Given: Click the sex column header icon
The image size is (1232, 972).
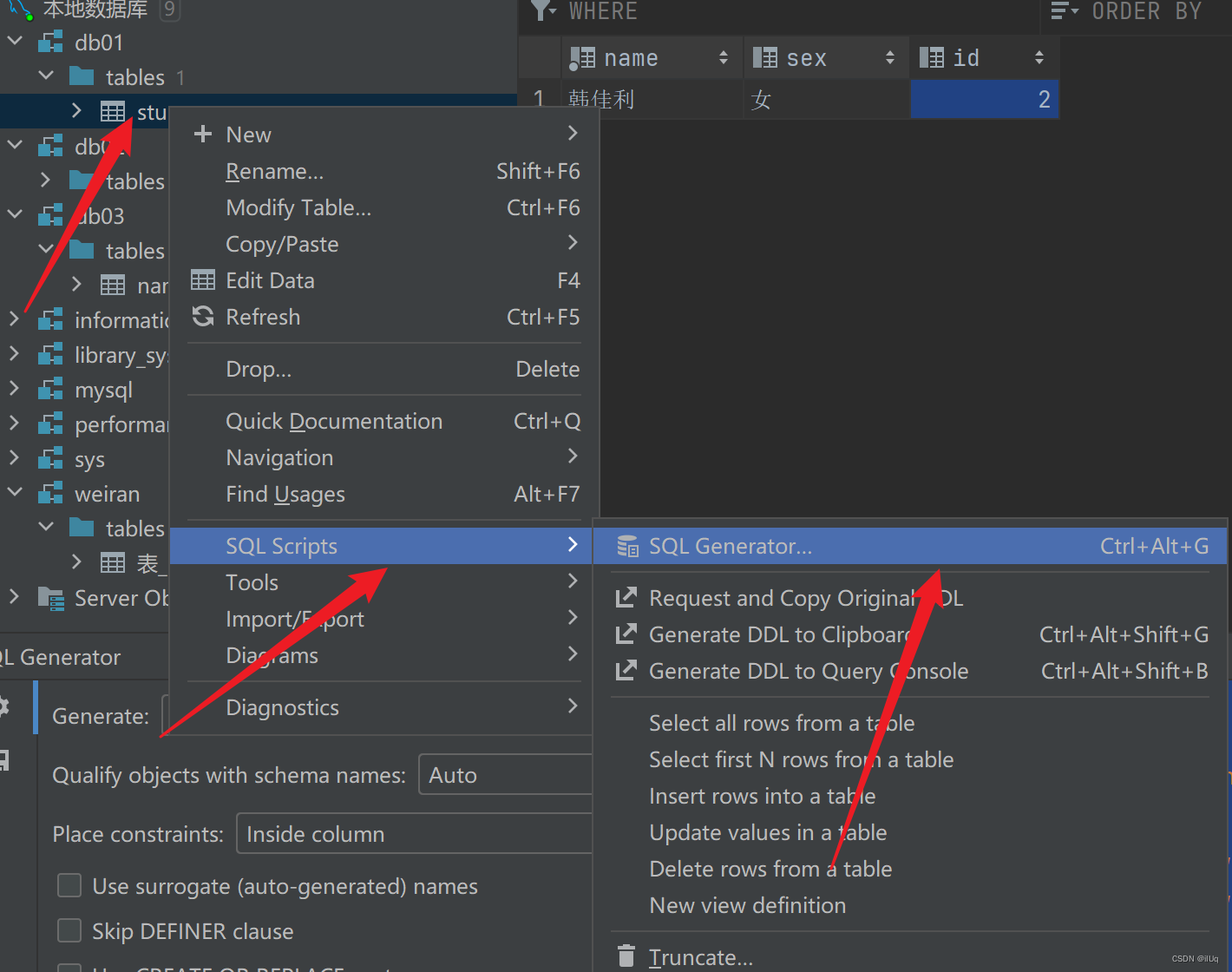Looking at the screenshot, I should pyautogui.click(x=765, y=58).
